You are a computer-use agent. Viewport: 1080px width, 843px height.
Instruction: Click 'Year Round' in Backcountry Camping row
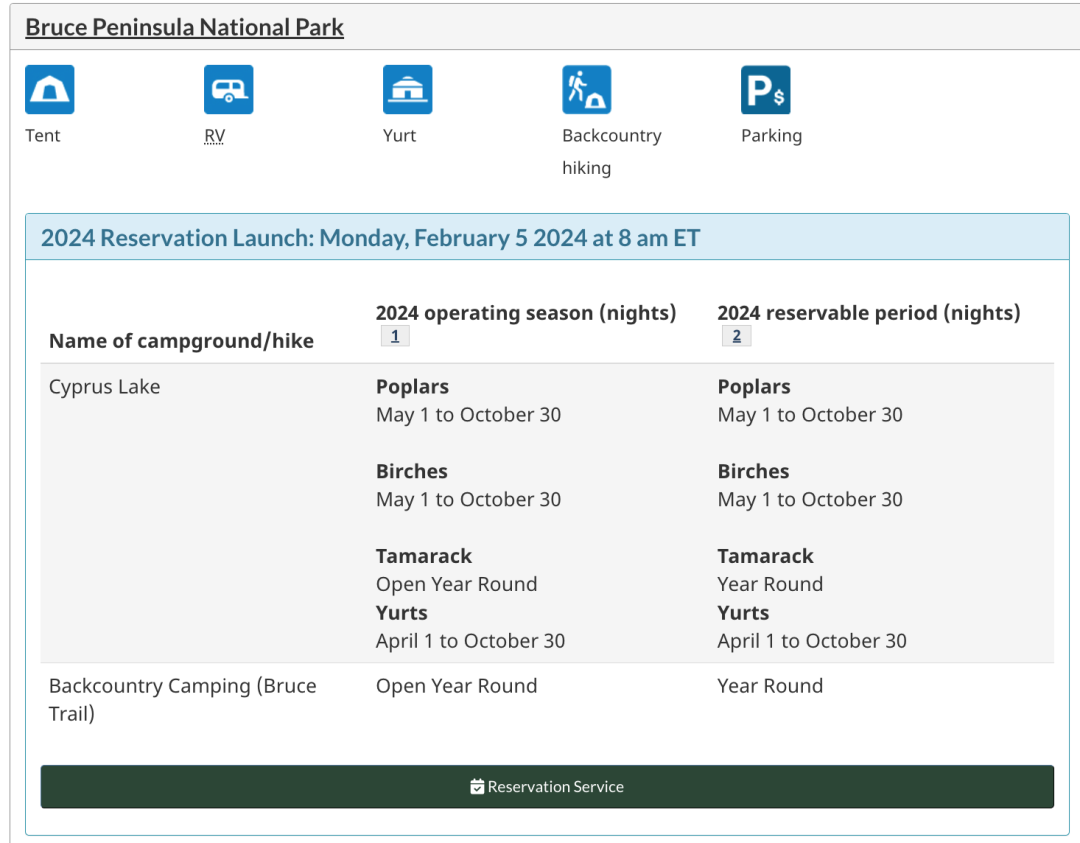(x=770, y=686)
